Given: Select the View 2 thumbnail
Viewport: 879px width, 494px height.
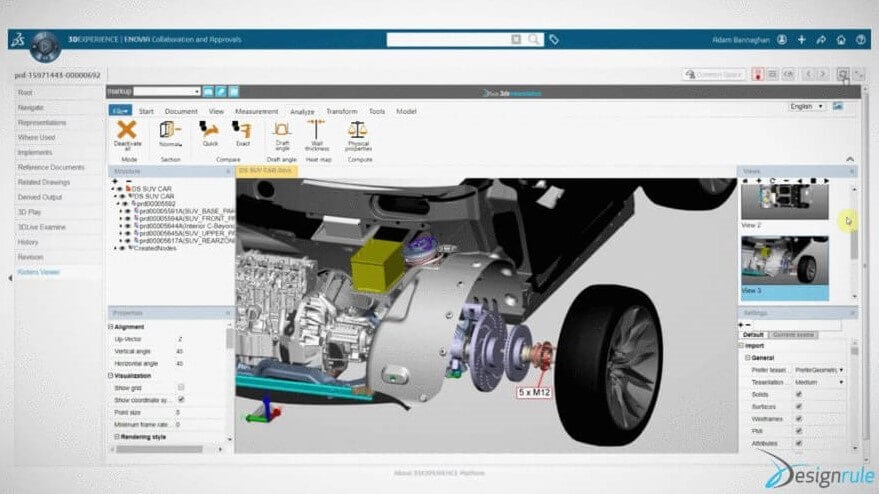Looking at the screenshot, I should tap(784, 202).
